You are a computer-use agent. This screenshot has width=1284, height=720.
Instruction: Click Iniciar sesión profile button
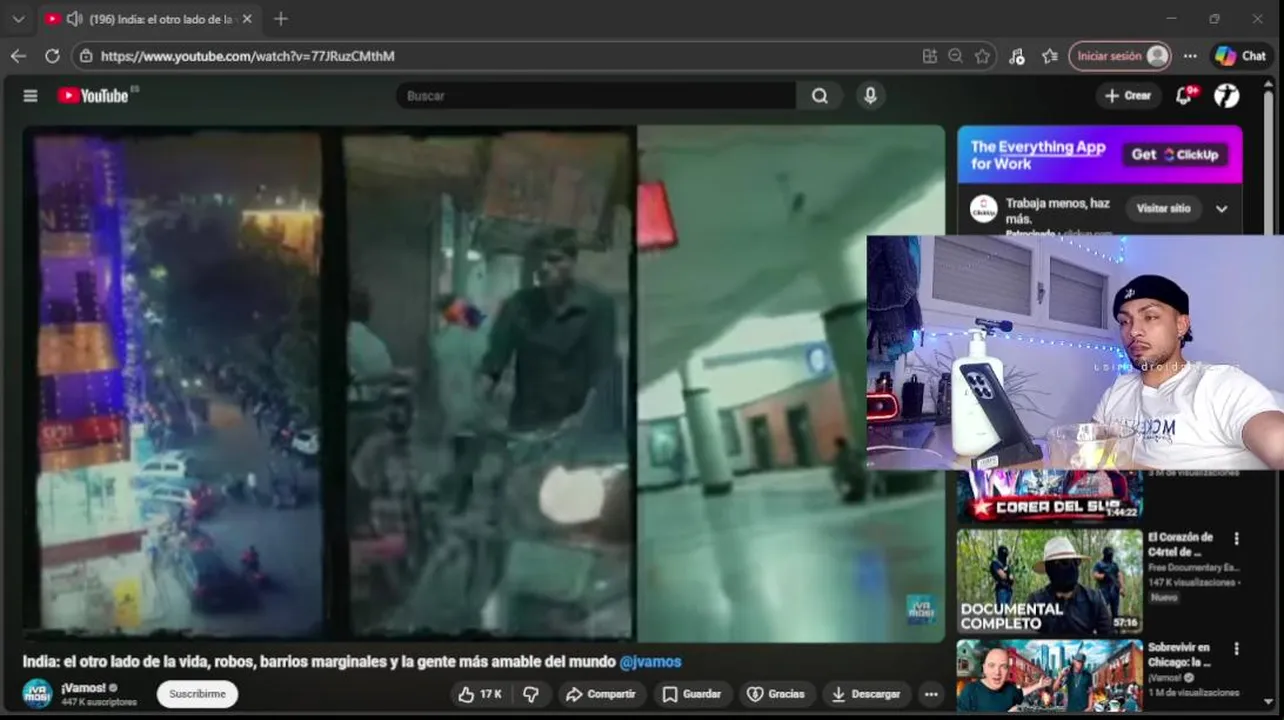pos(1119,56)
